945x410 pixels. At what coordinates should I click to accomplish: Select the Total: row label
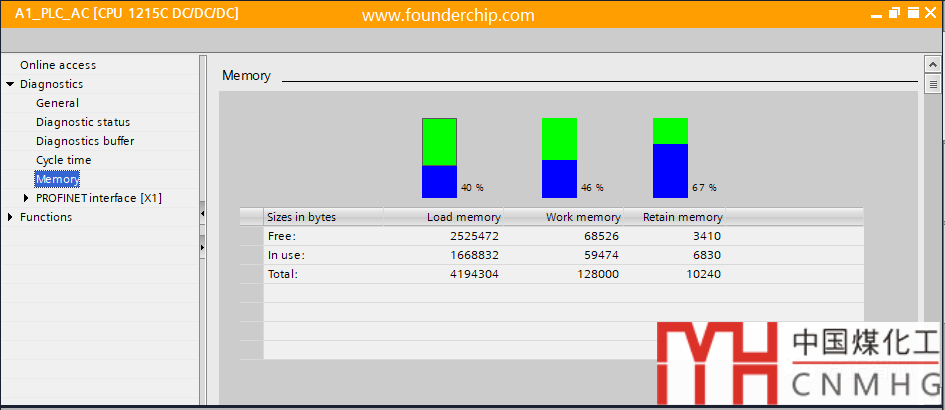[283, 274]
